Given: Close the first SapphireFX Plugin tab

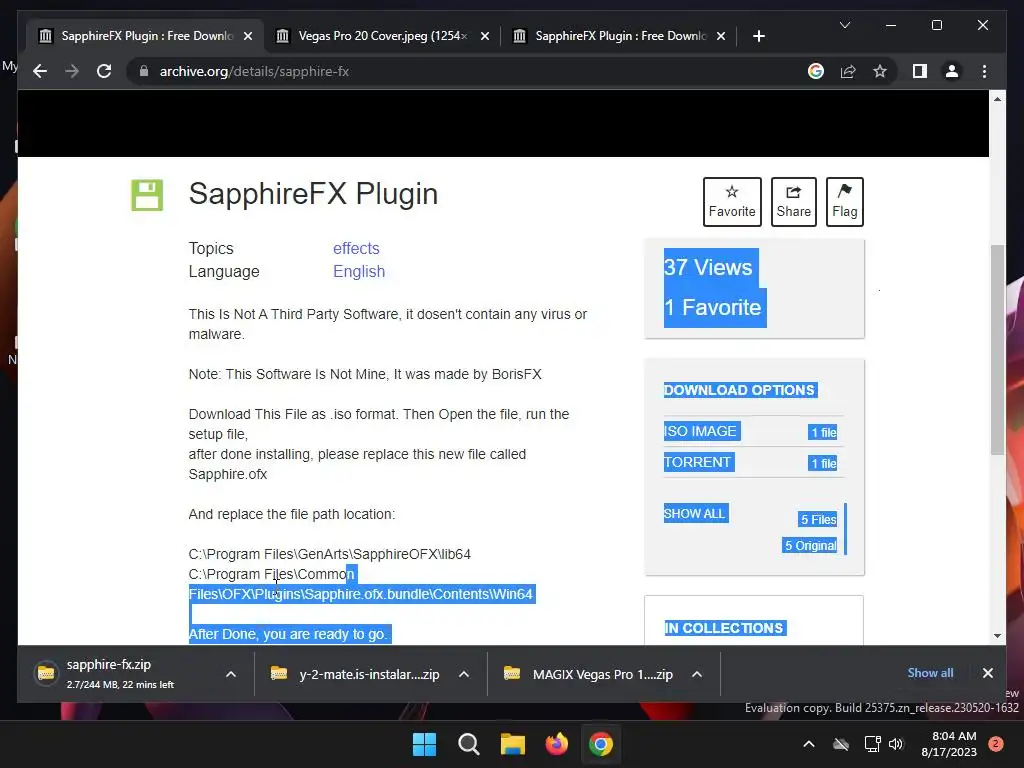Looking at the screenshot, I should [248, 36].
